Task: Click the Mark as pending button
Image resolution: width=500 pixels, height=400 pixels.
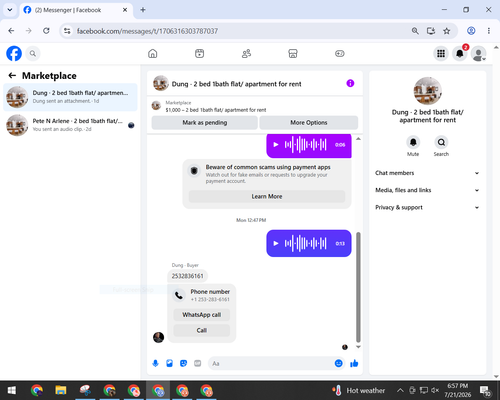Action: [205, 123]
